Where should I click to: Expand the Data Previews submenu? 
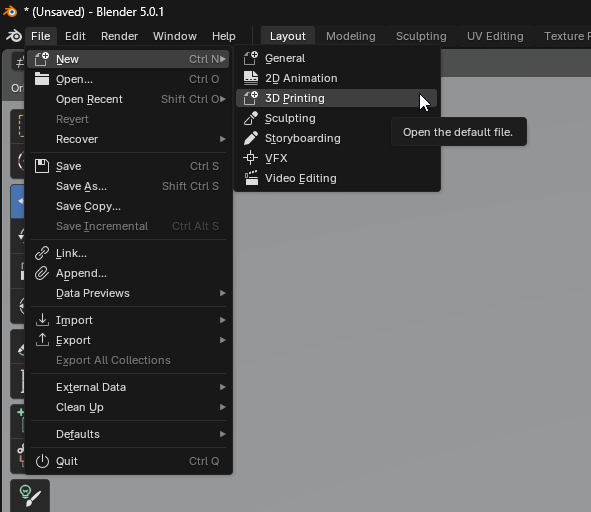128,293
